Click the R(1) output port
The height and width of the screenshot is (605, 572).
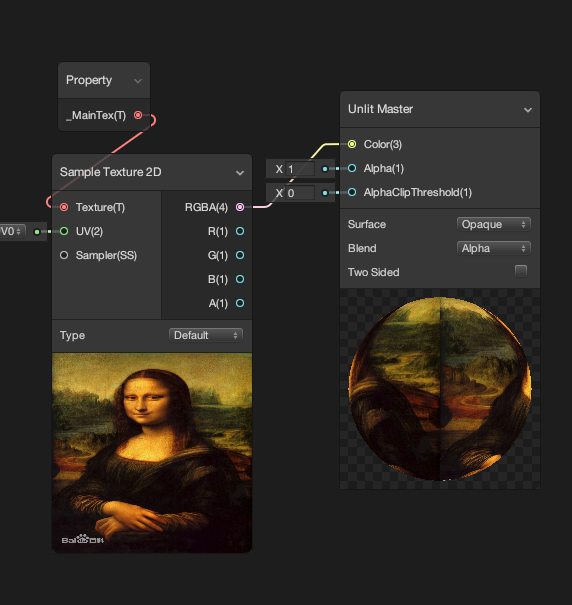pyautogui.click(x=240, y=231)
